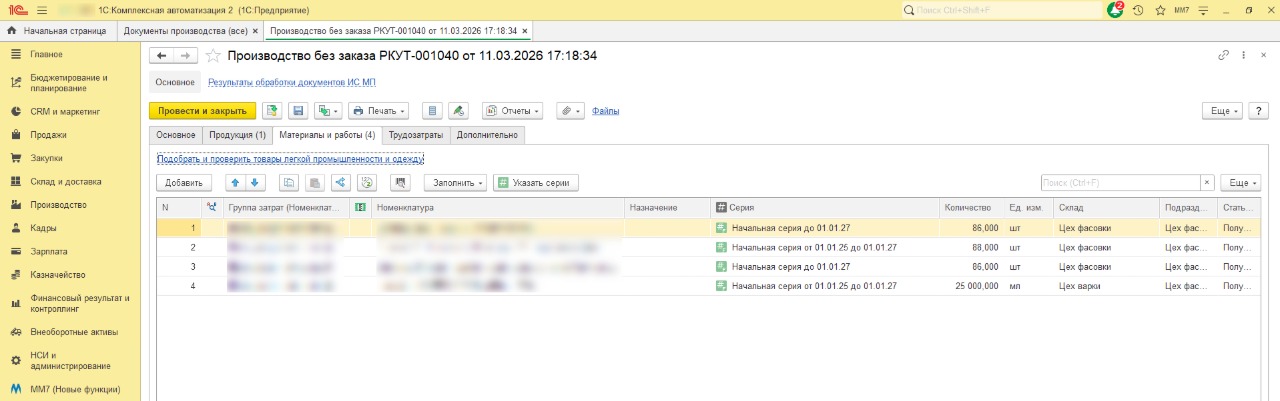Screen dimensions: 1280x401
Task: Move row down with the blue down arrow
Action: point(254,183)
